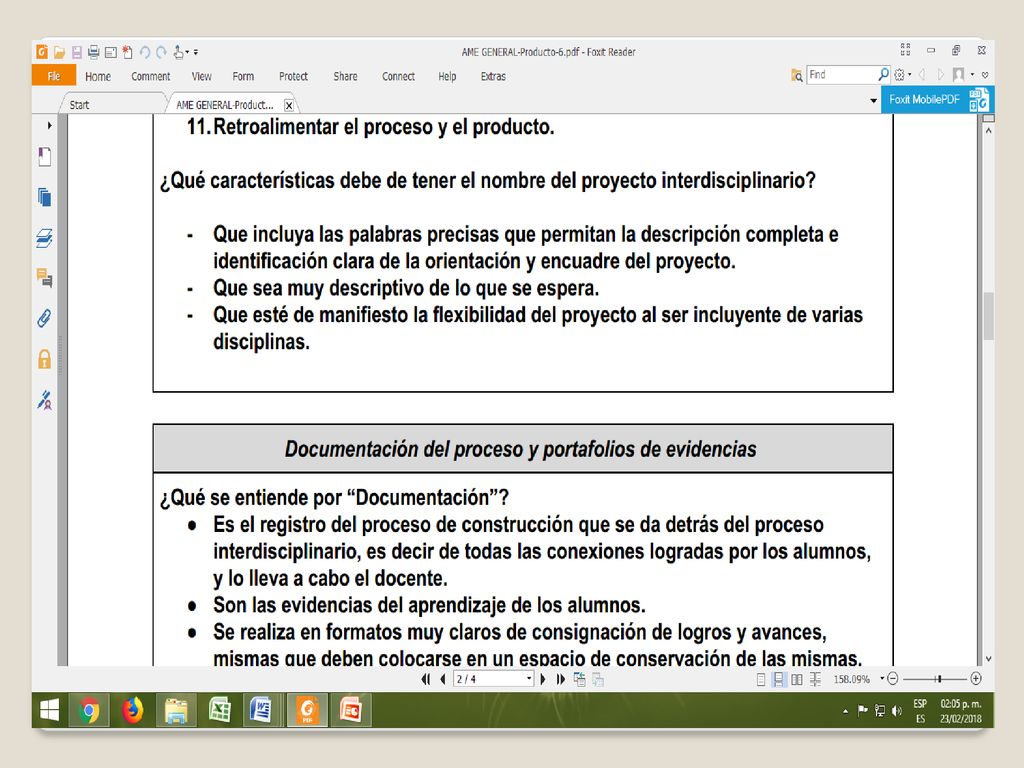Viewport: 1024px width, 768px height.
Task: Open the search settings gear dropdown
Action: 902,74
